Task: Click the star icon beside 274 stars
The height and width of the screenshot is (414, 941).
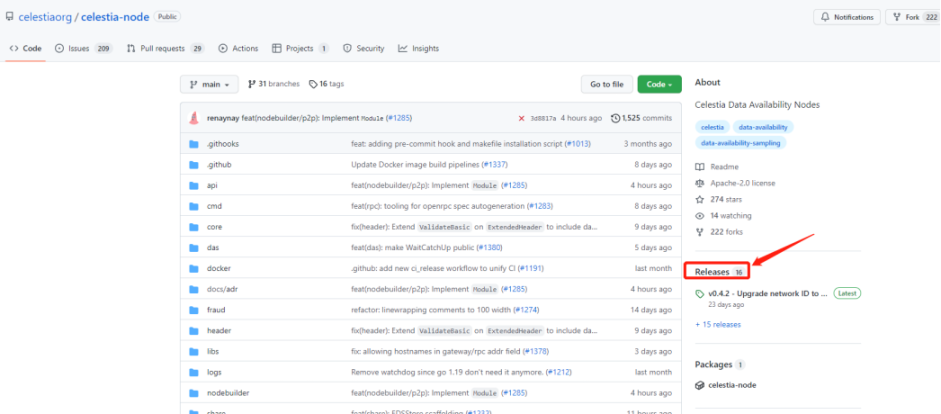Action: [x=701, y=199]
